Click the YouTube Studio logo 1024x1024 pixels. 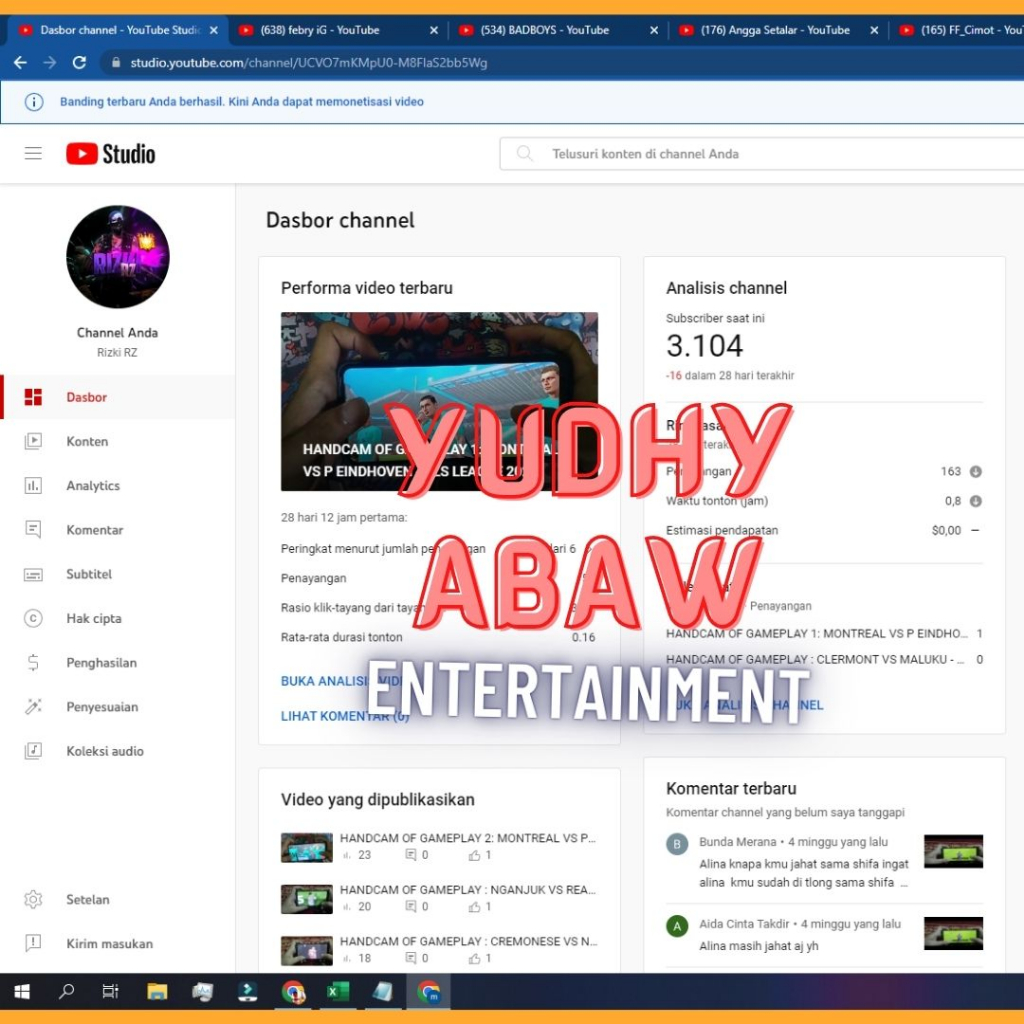coord(111,153)
